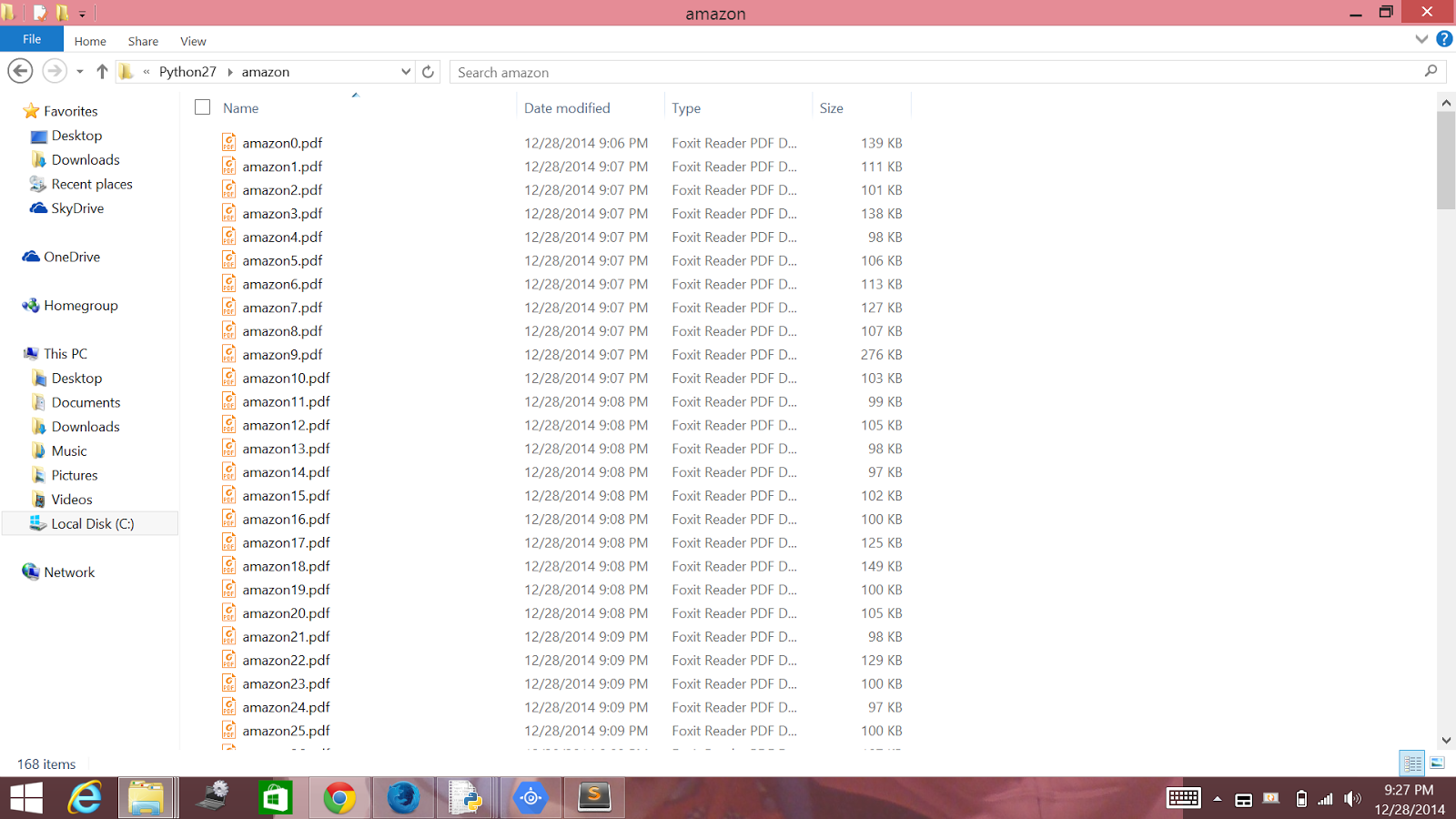1456x819 pixels.
Task: Click the volume icon in system tray
Action: click(1353, 799)
